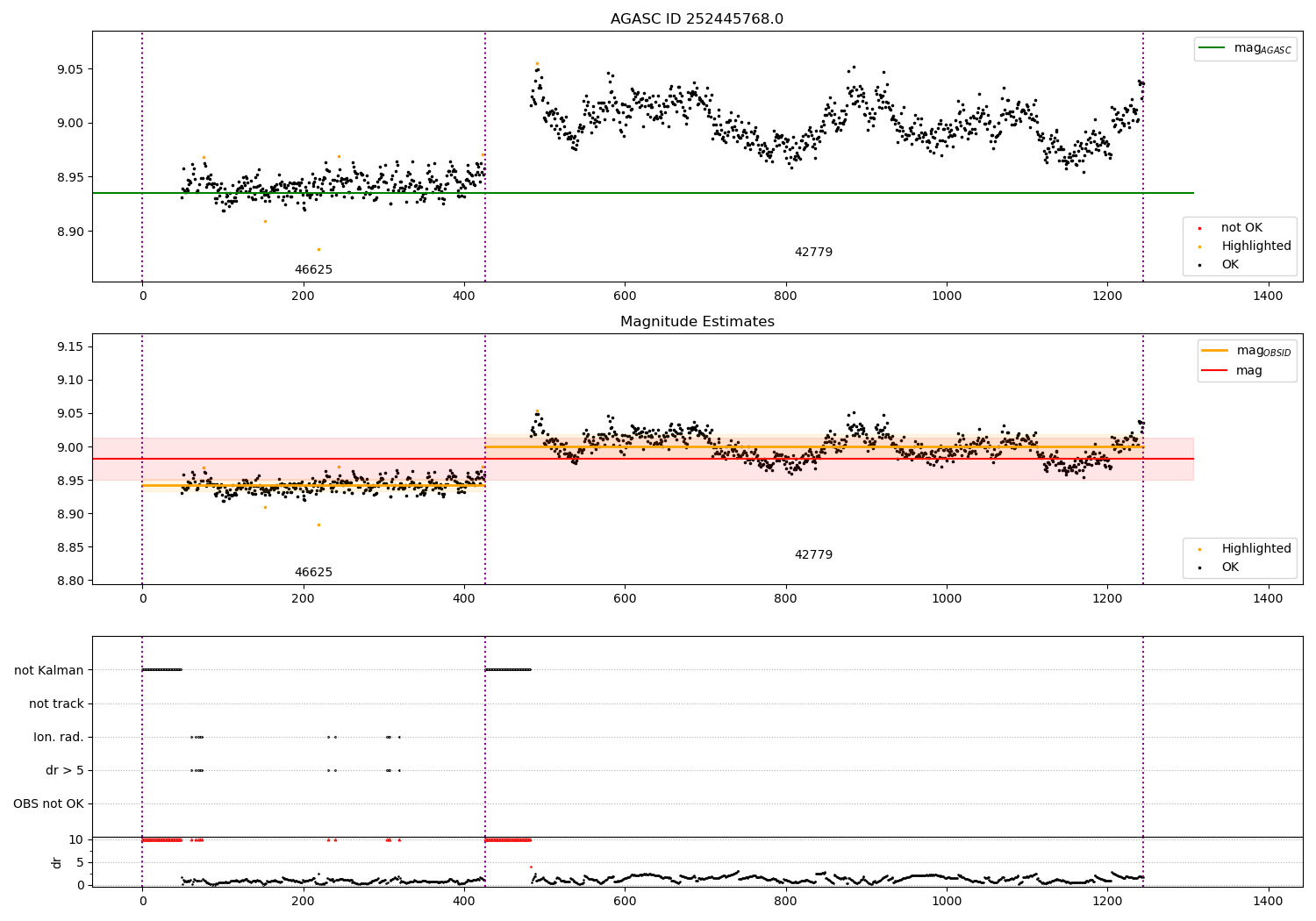
Task: Click the "not OK" legend entry
Action: [x=1241, y=227]
